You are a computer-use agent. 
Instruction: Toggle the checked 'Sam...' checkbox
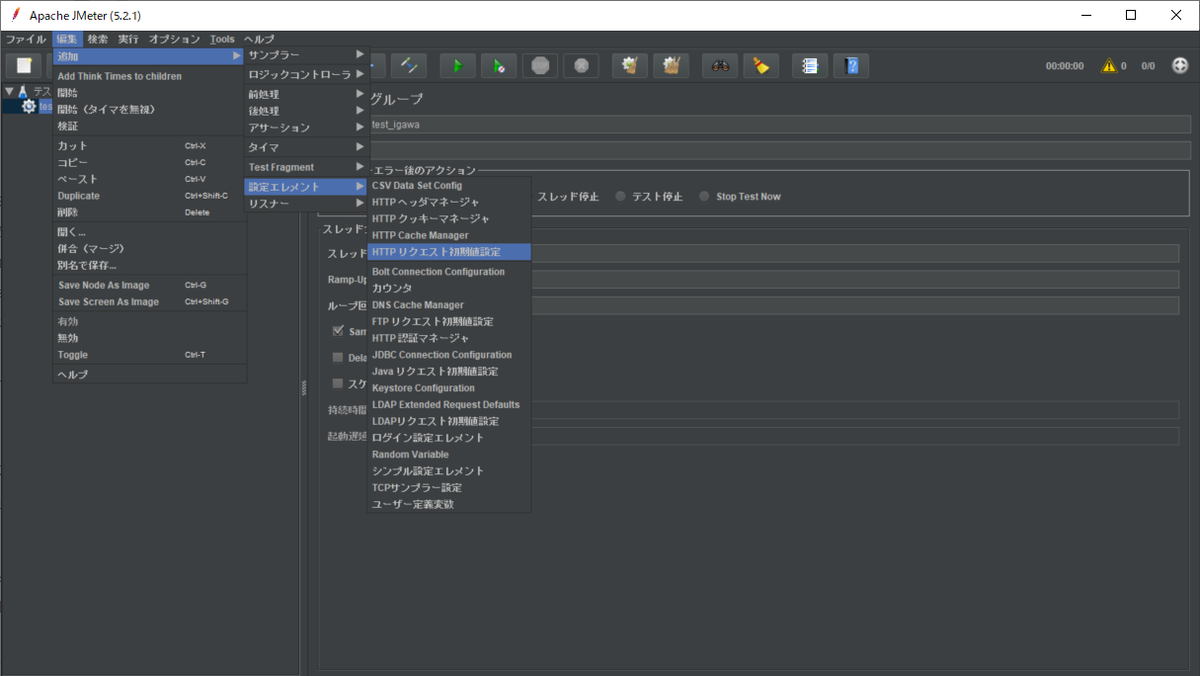tap(338, 331)
